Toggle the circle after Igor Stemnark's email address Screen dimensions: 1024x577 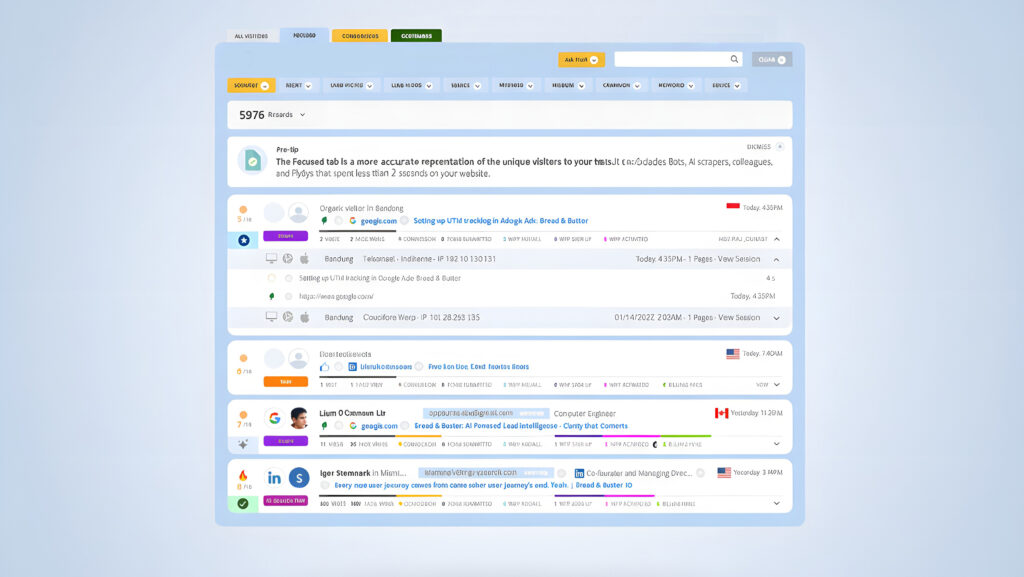coord(562,473)
